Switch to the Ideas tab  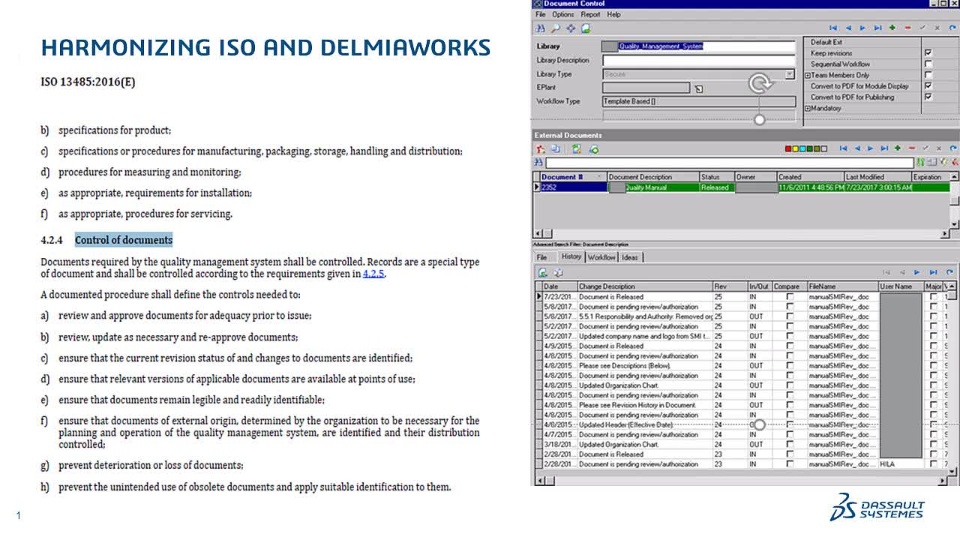pyautogui.click(x=630, y=258)
